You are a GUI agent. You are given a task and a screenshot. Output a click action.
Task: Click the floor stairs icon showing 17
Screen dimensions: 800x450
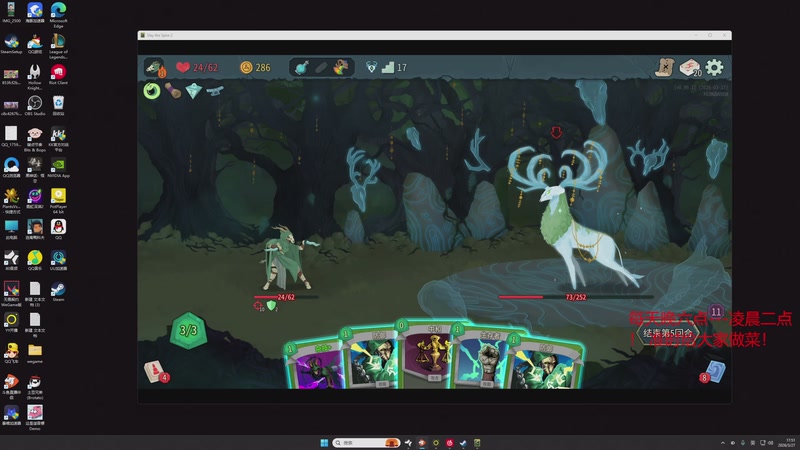point(388,67)
